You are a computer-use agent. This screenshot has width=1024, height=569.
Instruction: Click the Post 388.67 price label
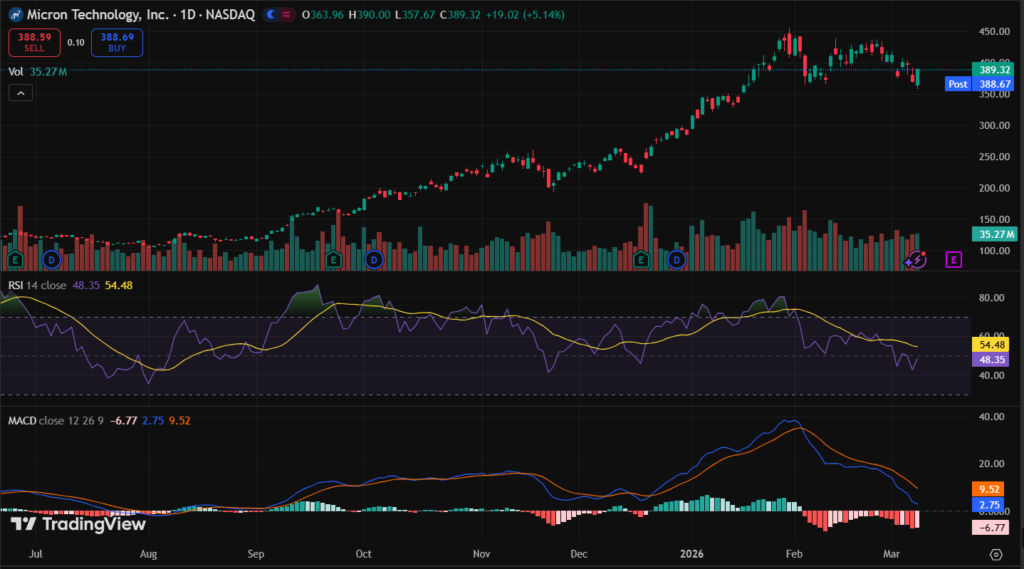pyautogui.click(x=980, y=85)
